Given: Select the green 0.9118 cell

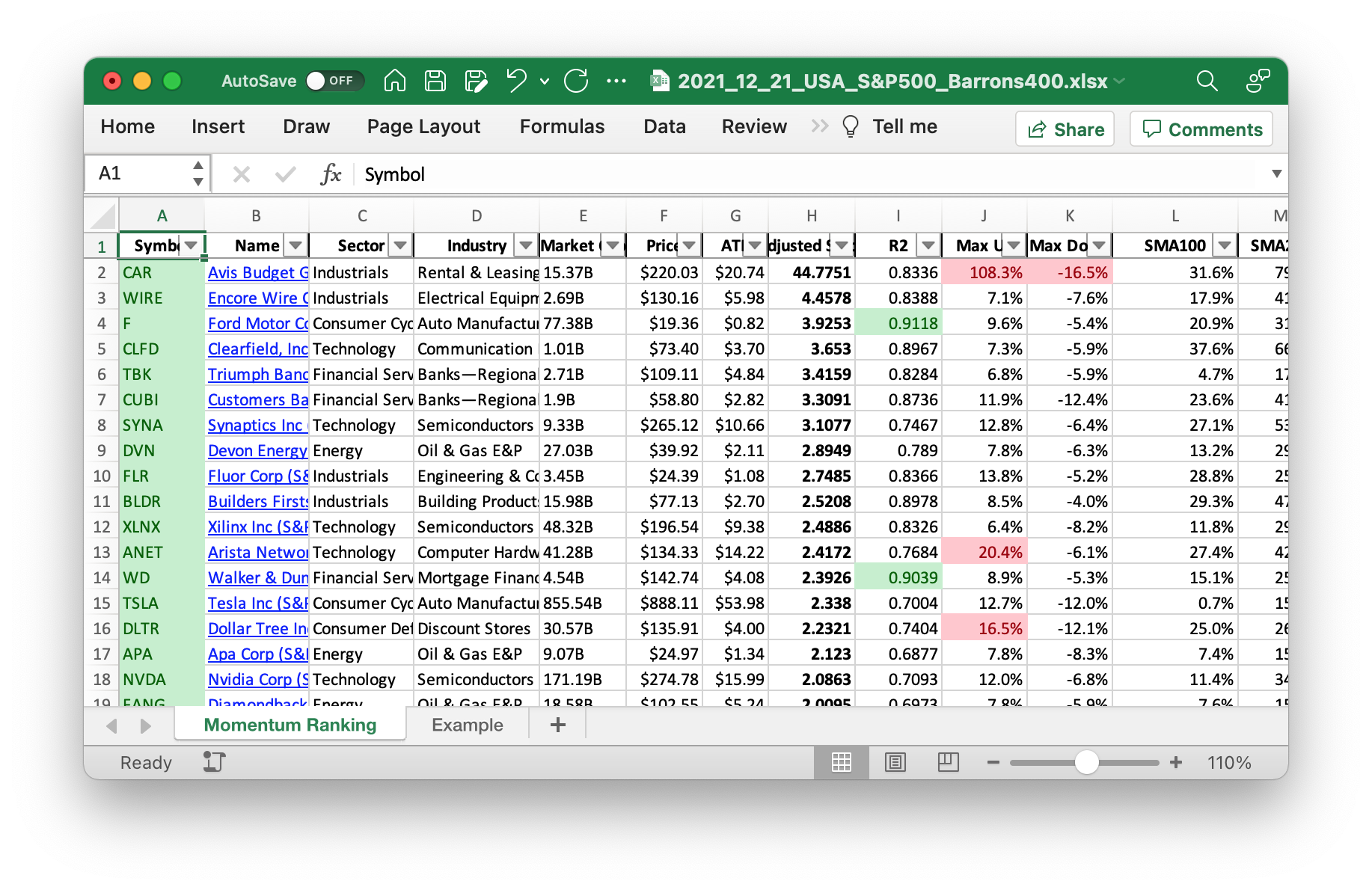Looking at the screenshot, I should 898,323.
